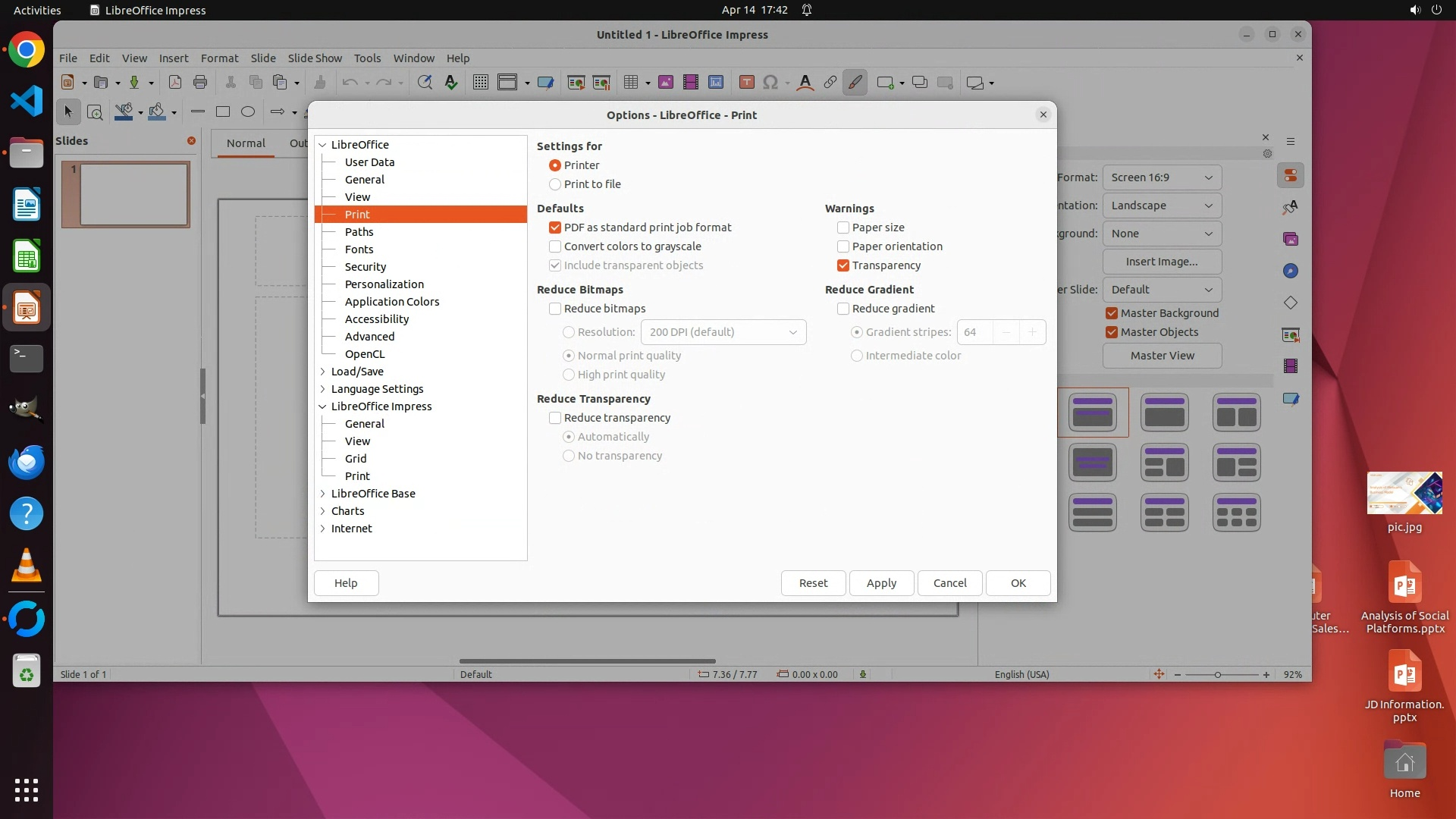This screenshot has width=1456, height=819.
Task: Enable Convert colors to grayscale checkbox
Action: click(x=555, y=246)
